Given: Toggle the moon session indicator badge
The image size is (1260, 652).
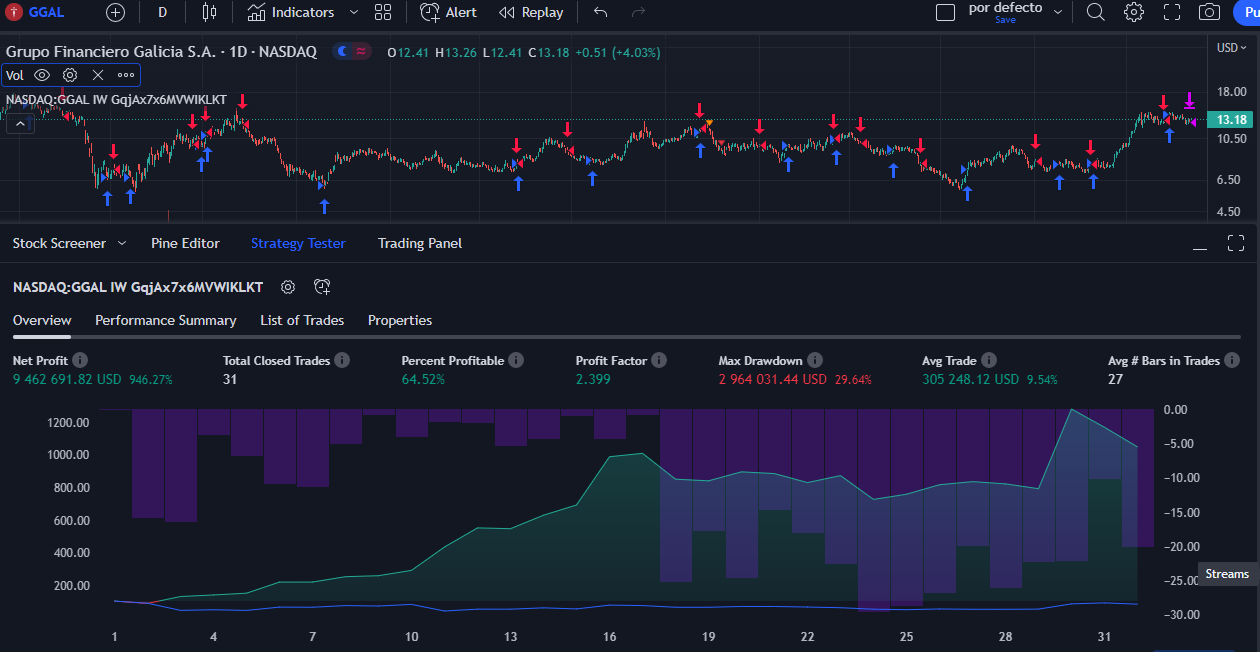Looking at the screenshot, I should (x=343, y=51).
